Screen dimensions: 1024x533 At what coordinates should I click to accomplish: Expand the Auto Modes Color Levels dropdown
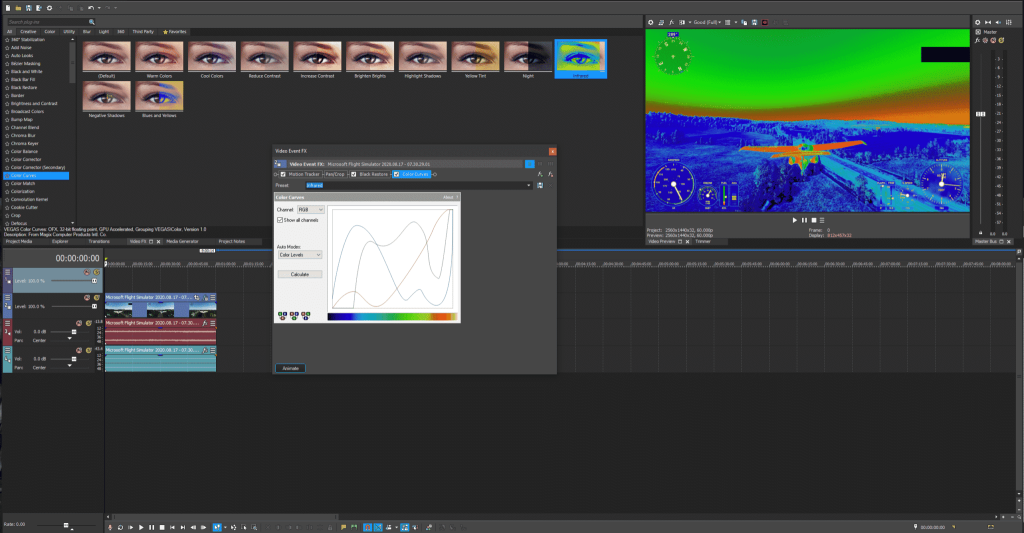click(x=299, y=255)
